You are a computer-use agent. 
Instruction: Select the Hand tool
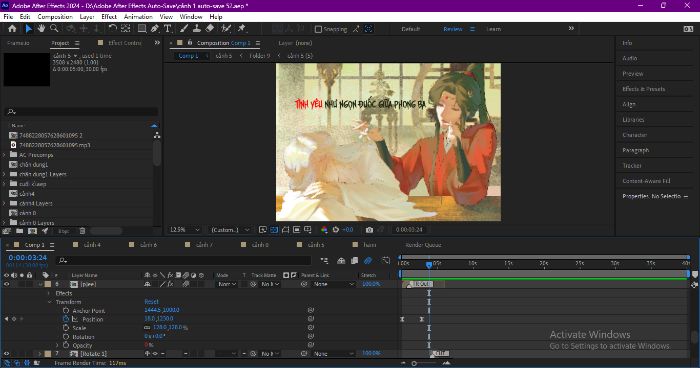click(41, 29)
